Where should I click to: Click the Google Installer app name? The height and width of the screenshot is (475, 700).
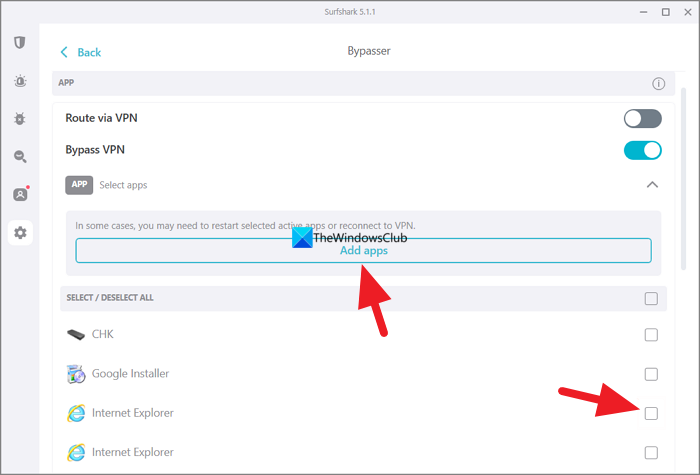[x=130, y=373]
